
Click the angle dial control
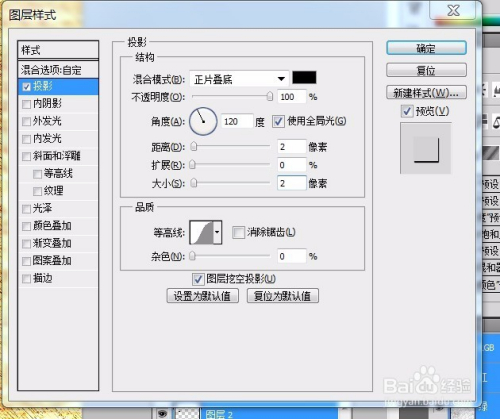tap(203, 121)
